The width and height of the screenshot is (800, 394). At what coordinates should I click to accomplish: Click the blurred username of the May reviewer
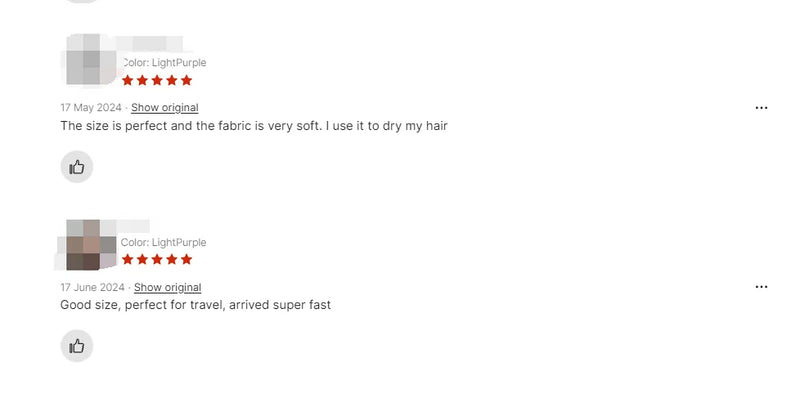pos(149,43)
